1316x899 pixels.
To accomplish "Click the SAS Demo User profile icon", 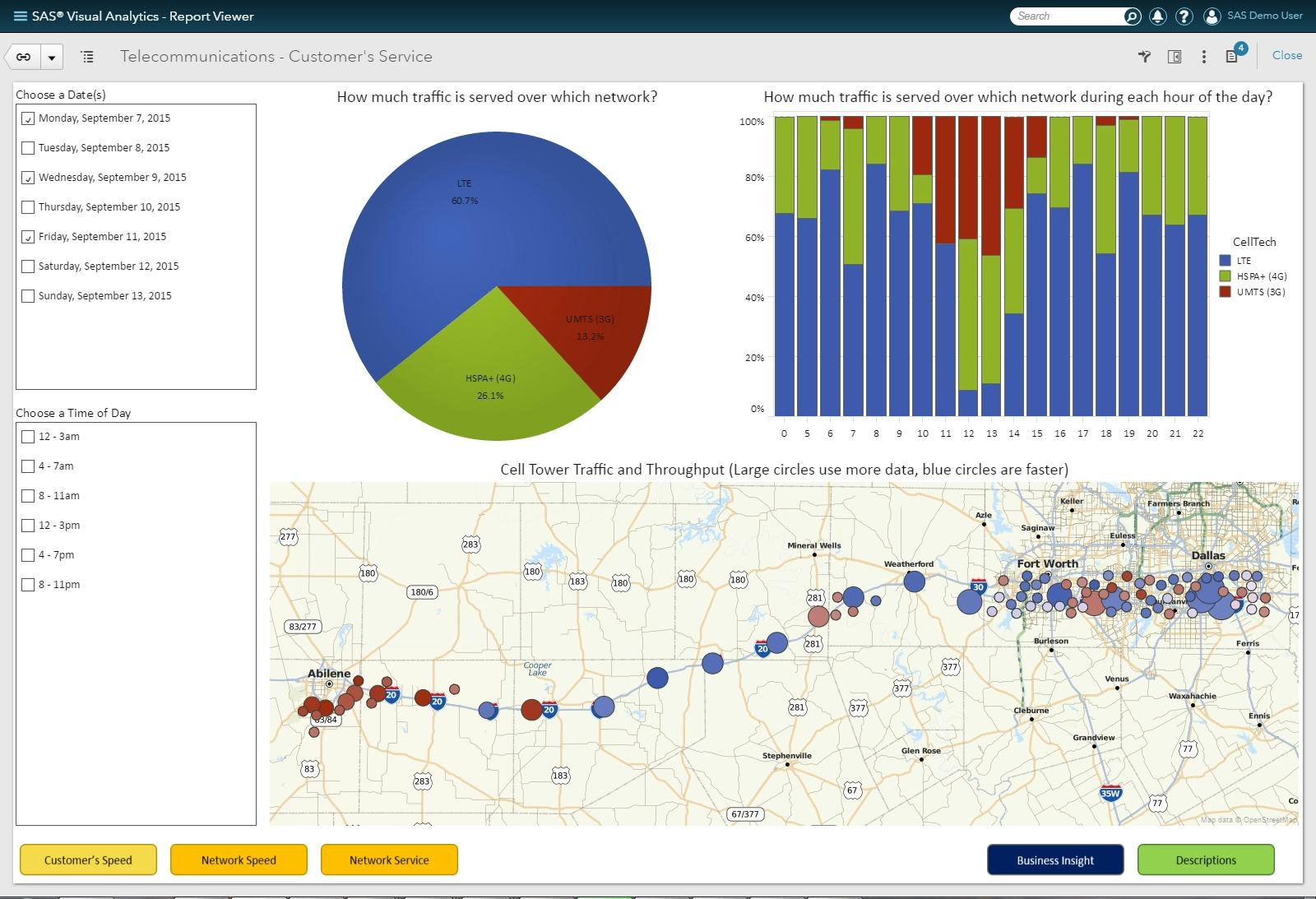I will [x=1212, y=16].
